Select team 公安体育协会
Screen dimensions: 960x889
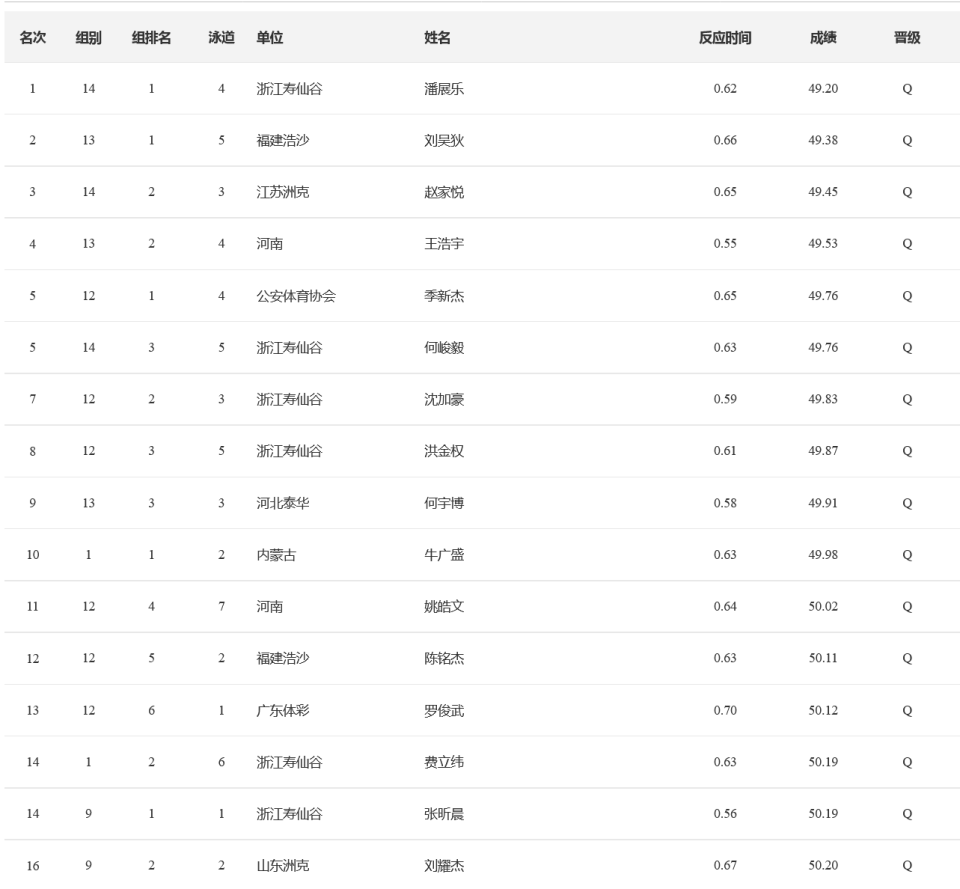(x=296, y=296)
